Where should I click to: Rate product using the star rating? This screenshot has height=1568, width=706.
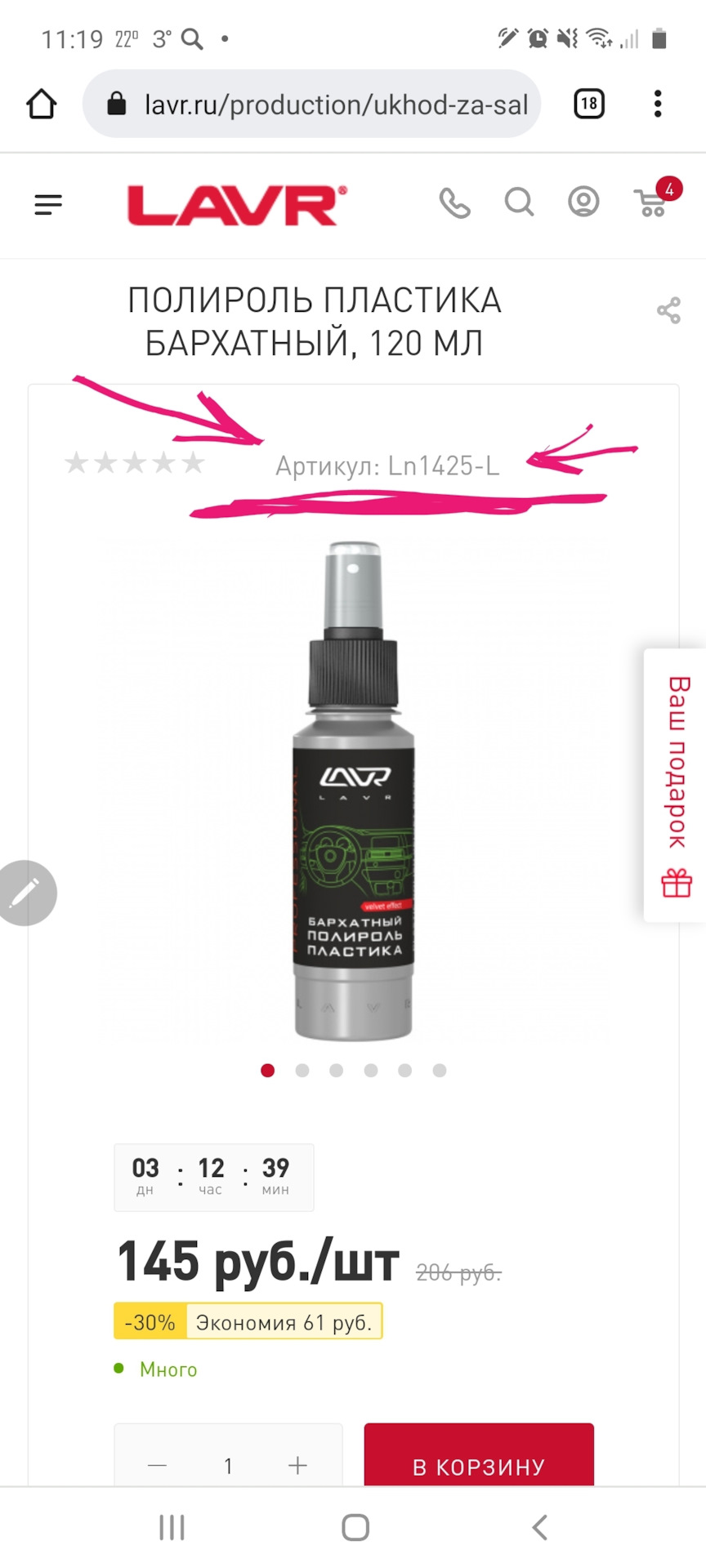coord(135,463)
